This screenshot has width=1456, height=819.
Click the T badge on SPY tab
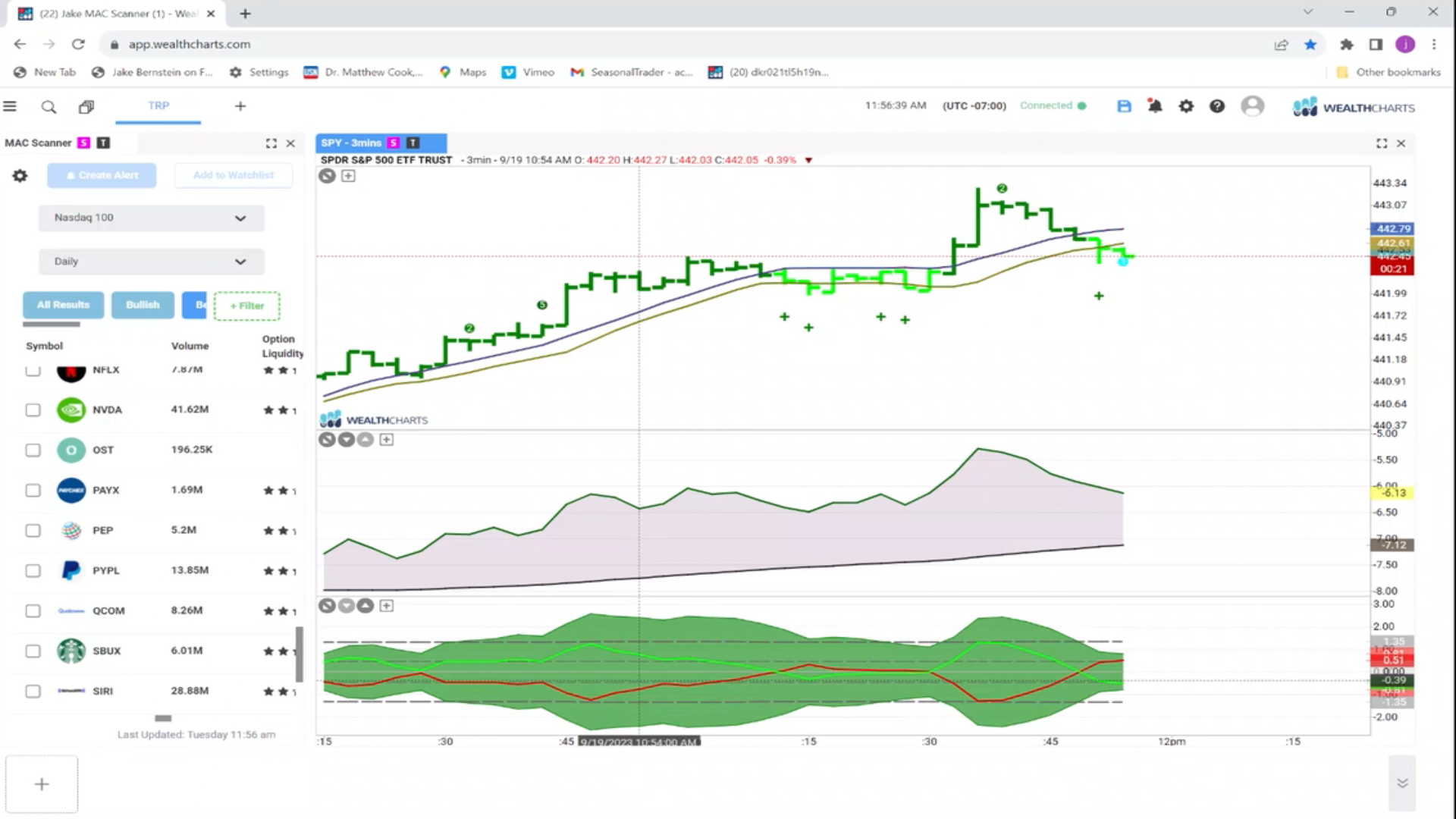[413, 143]
